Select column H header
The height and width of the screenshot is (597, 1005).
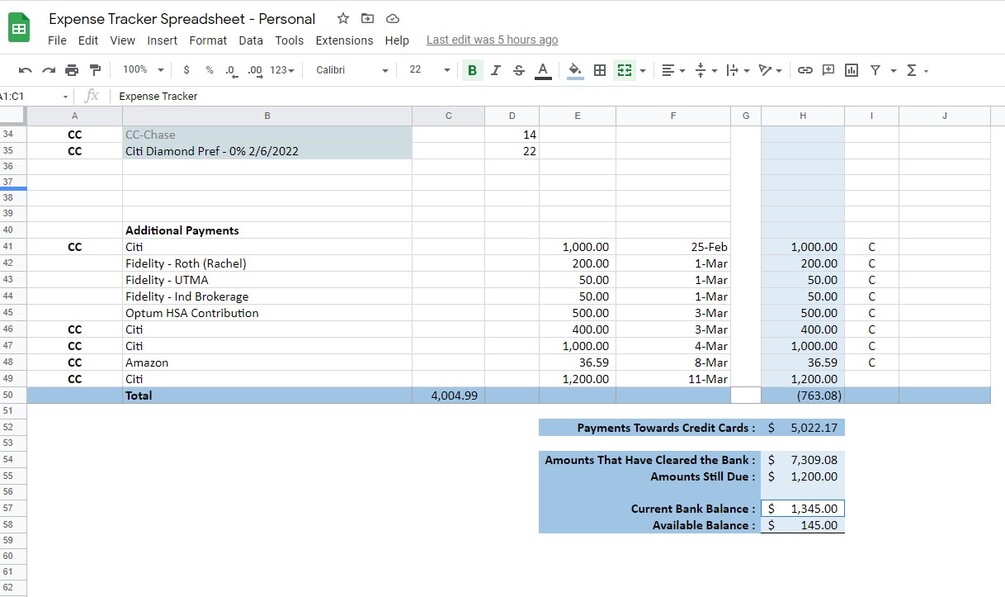[x=802, y=116]
